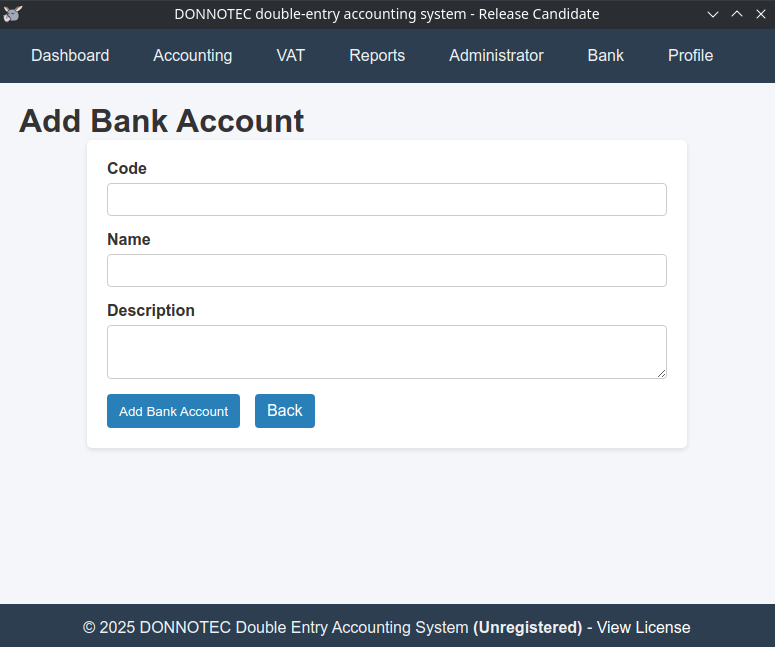Click the Code field label
The height and width of the screenshot is (647, 775).
tap(127, 169)
